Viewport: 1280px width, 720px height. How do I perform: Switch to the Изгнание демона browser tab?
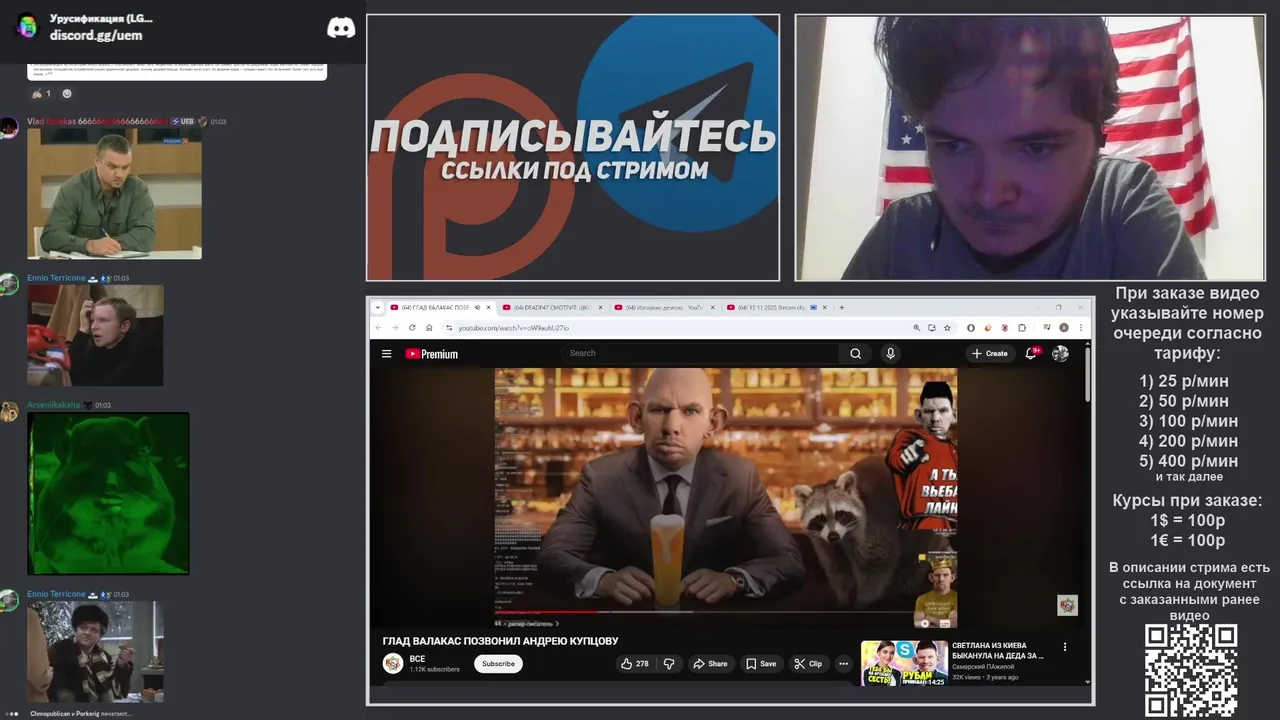tap(664, 307)
